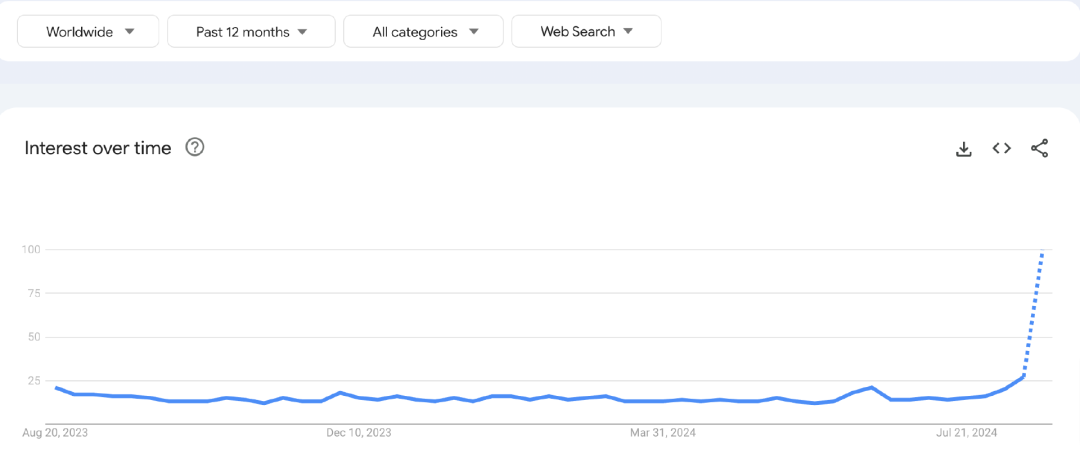Screen dimensions: 1080x468
Task: Open the embed code icon
Action: tap(1001, 148)
